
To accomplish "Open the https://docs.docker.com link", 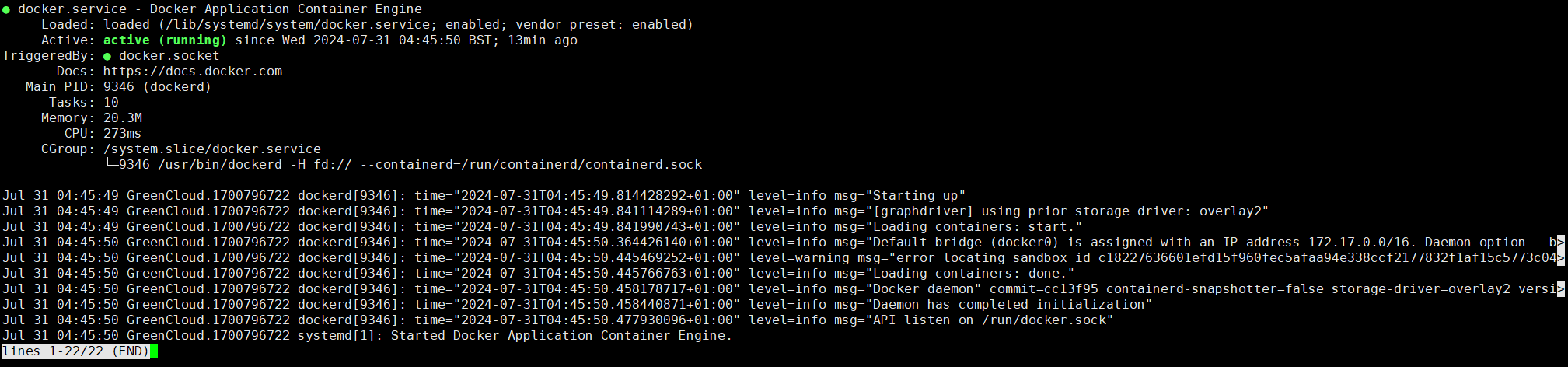I will (193, 72).
